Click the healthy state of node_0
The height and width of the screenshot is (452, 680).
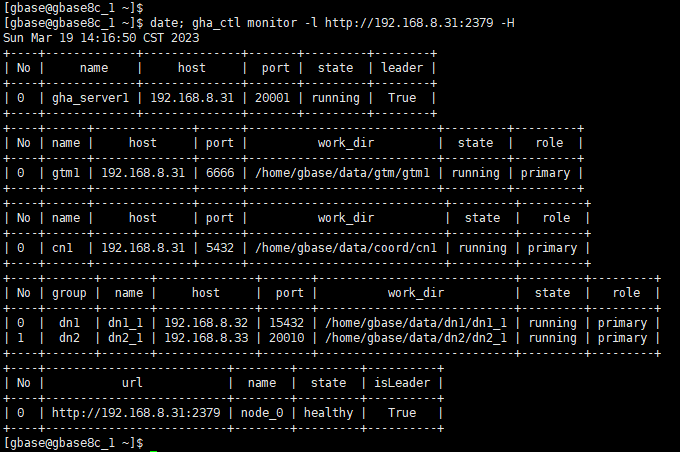pos(328,413)
